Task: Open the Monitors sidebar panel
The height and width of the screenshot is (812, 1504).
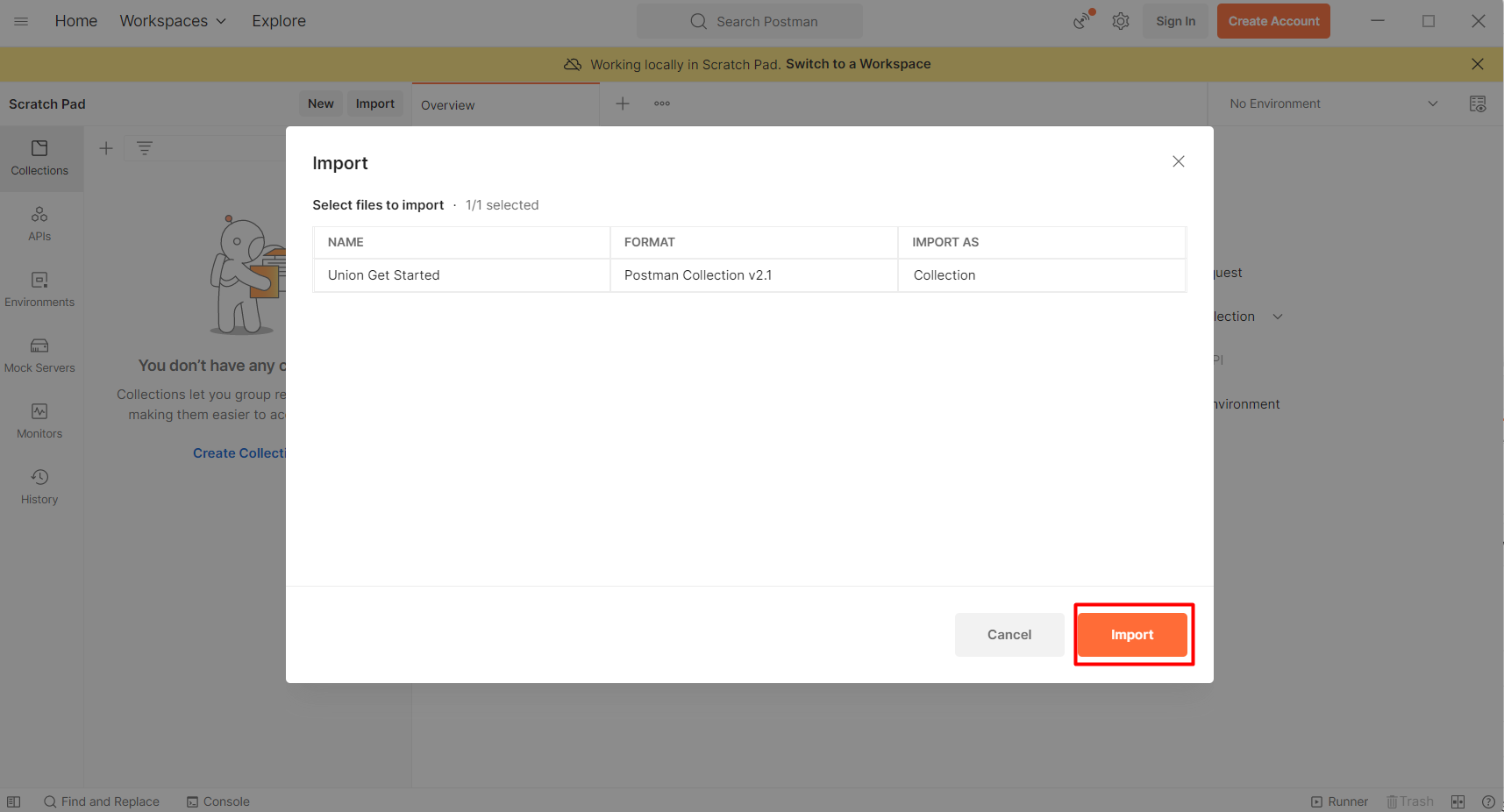Action: tap(39, 422)
